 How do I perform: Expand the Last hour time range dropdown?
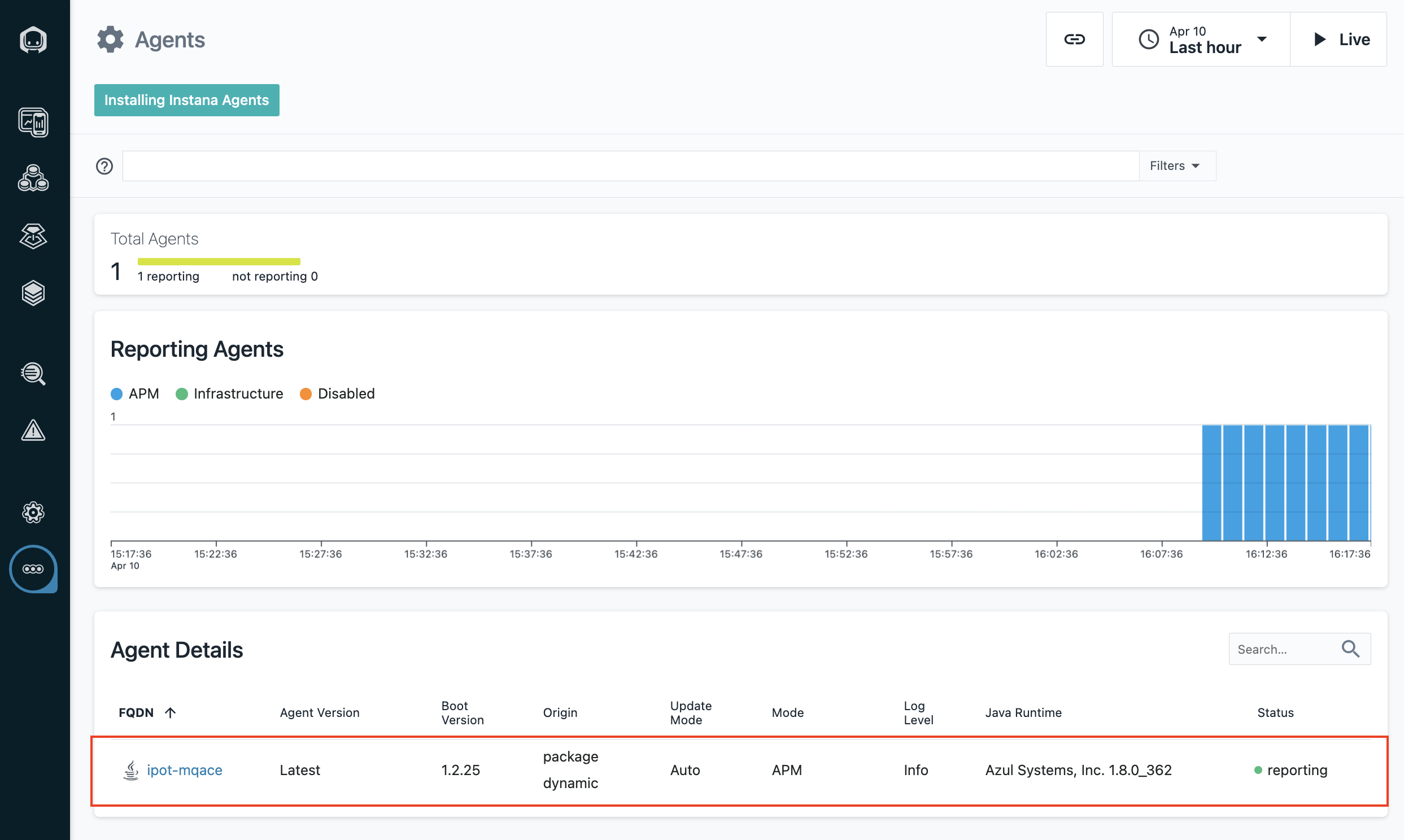click(1200, 39)
